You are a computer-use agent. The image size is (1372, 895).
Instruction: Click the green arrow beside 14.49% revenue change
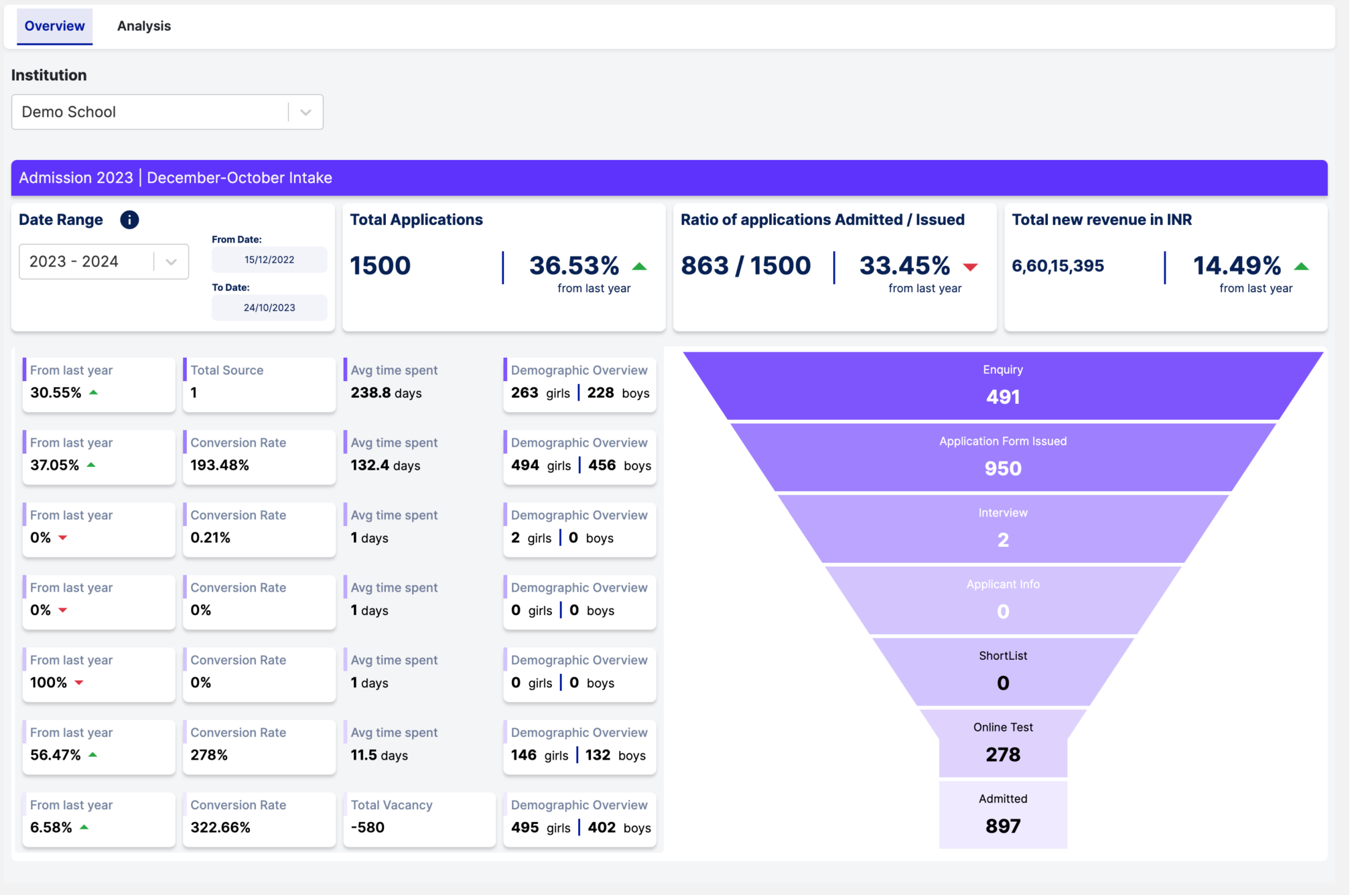pyautogui.click(x=1302, y=265)
